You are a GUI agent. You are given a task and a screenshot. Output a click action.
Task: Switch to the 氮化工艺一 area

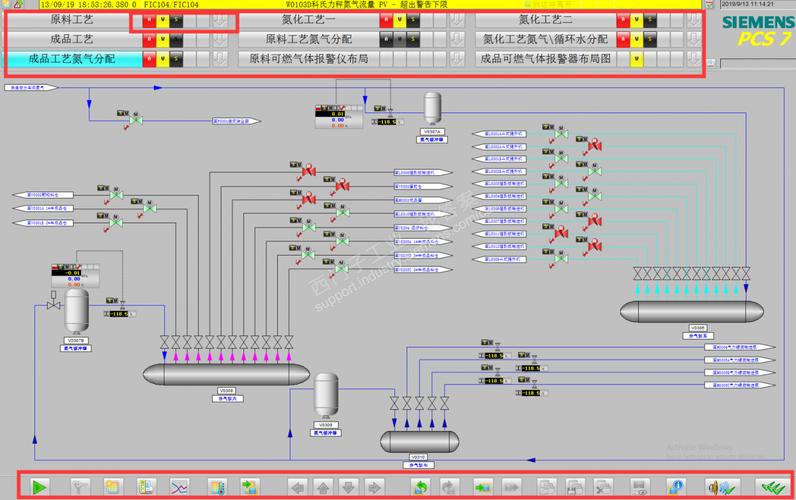[x=309, y=20]
